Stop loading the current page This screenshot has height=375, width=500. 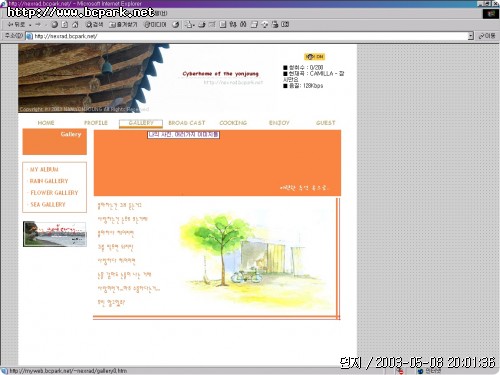point(54,24)
